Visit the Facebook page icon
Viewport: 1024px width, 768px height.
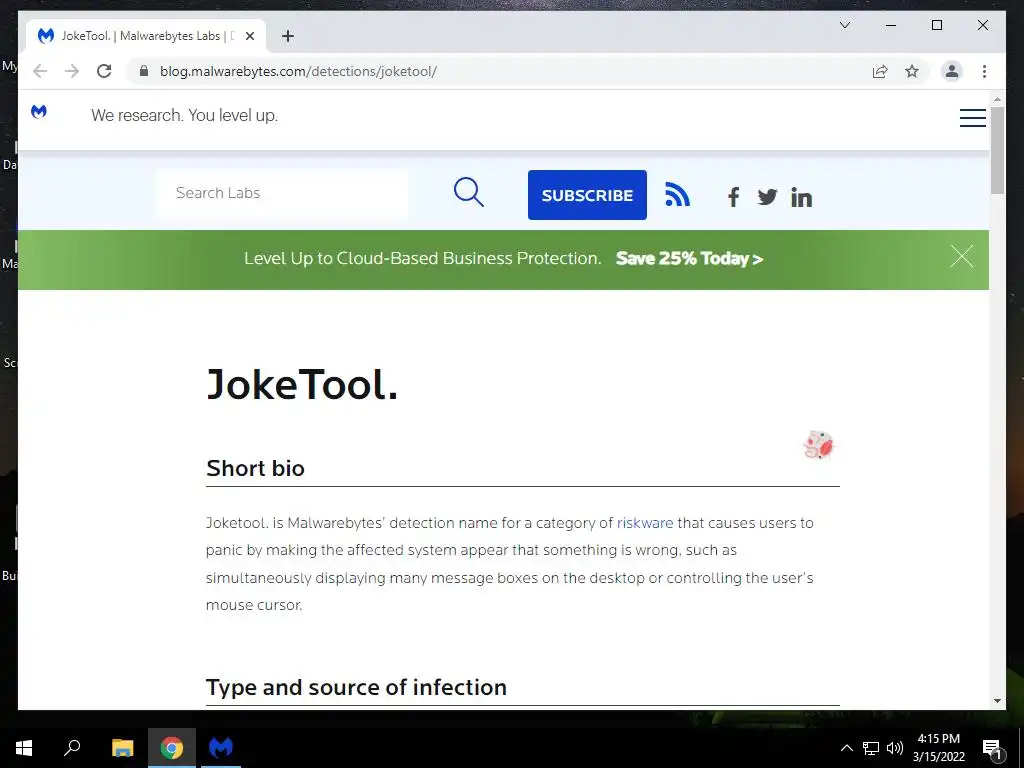click(x=733, y=197)
